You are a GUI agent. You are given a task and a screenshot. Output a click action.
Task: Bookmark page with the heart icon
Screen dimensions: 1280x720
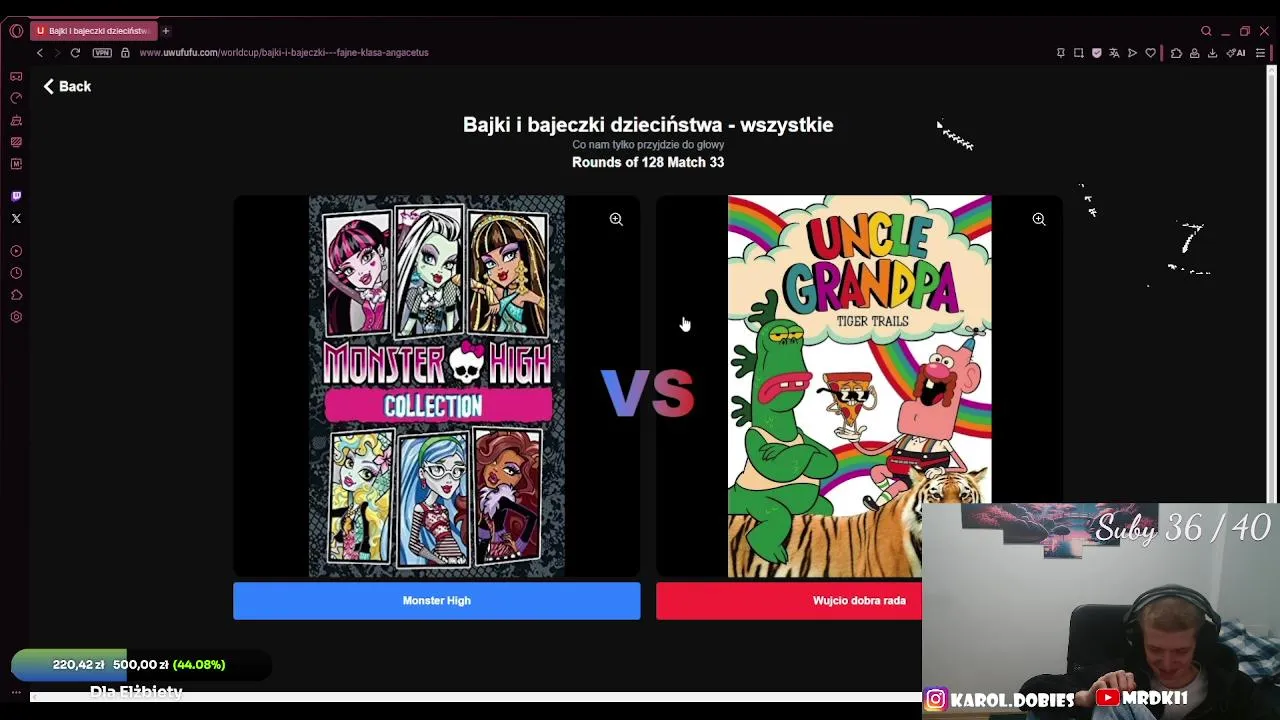coord(1151,53)
